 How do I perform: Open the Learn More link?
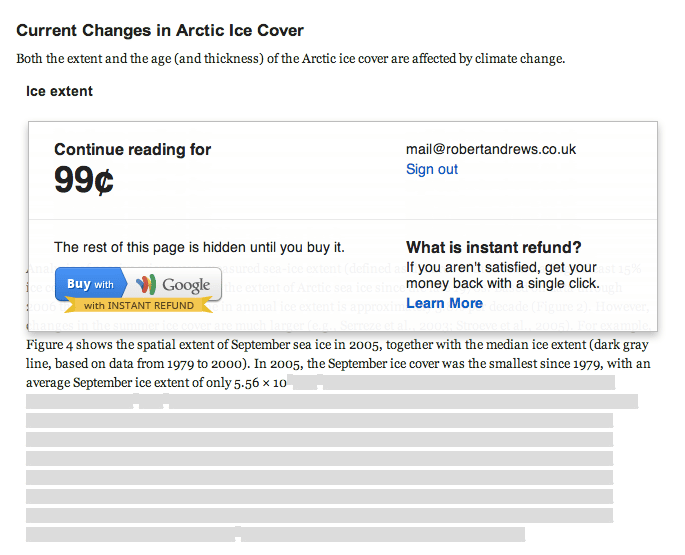(x=444, y=303)
